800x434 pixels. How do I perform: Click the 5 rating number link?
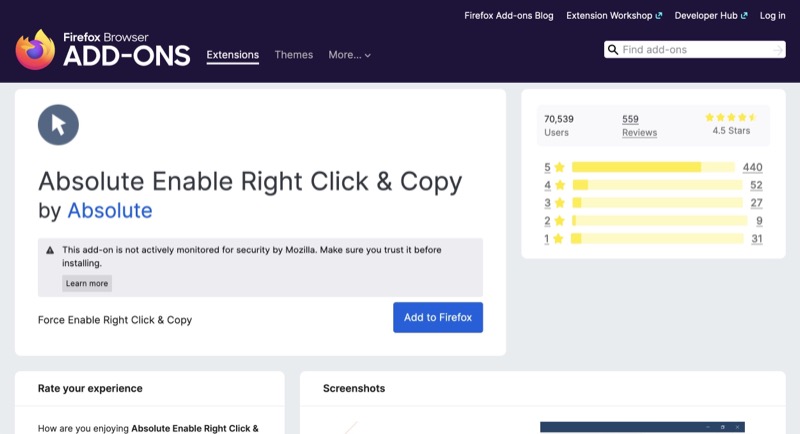(x=547, y=167)
